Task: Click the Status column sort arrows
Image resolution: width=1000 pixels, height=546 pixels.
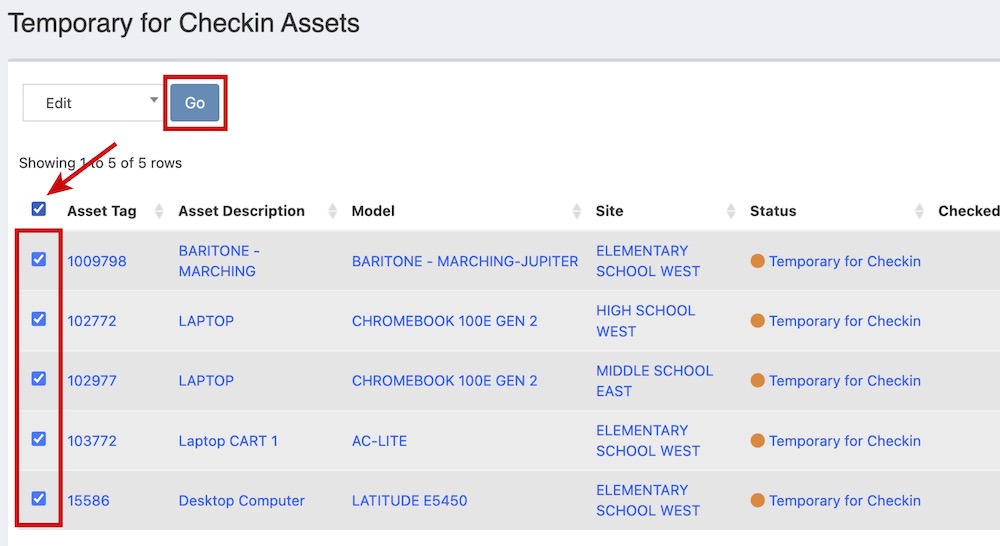Action: [x=919, y=211]
